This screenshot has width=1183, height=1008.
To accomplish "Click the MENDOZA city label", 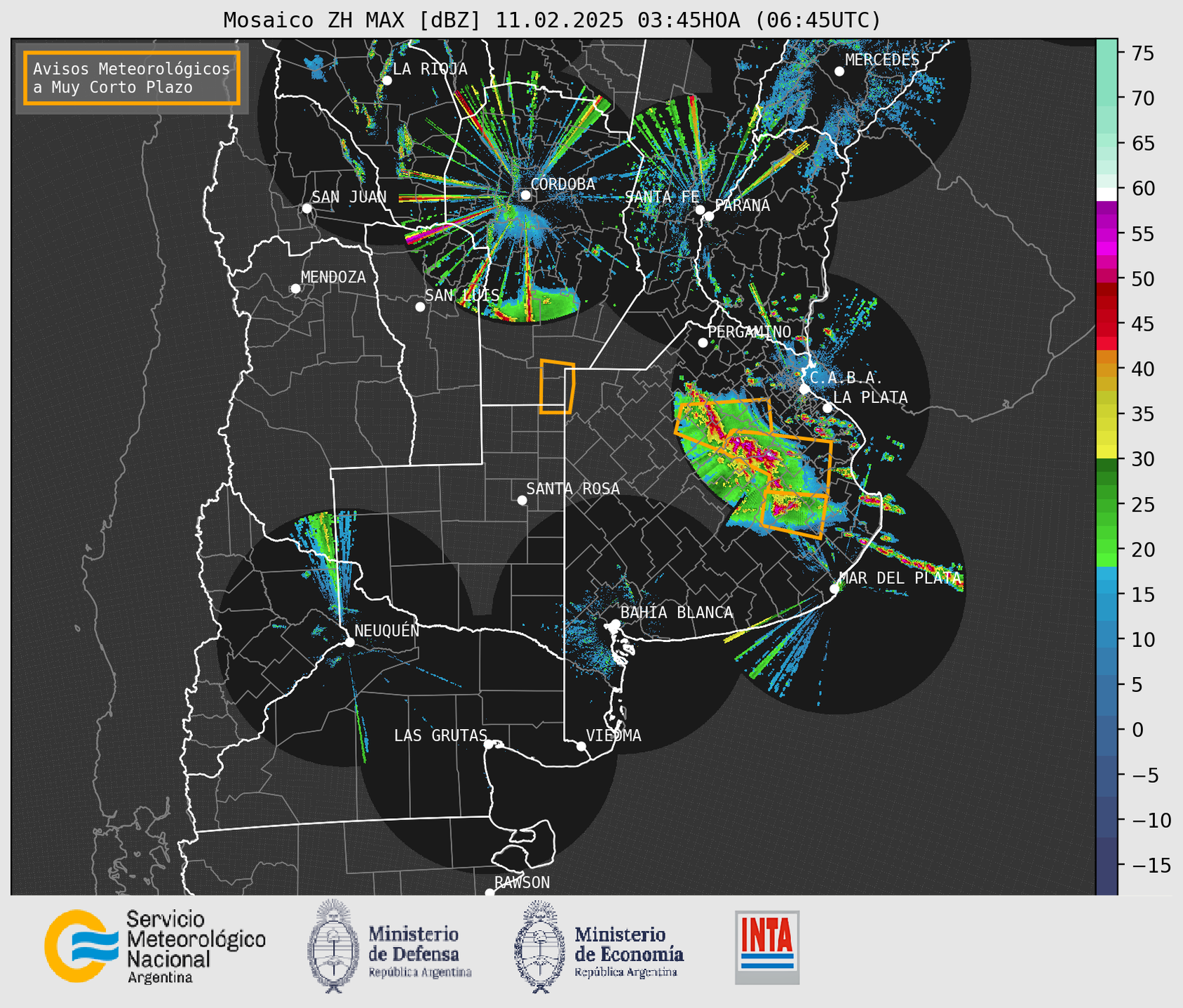I will tap(333, 277).
